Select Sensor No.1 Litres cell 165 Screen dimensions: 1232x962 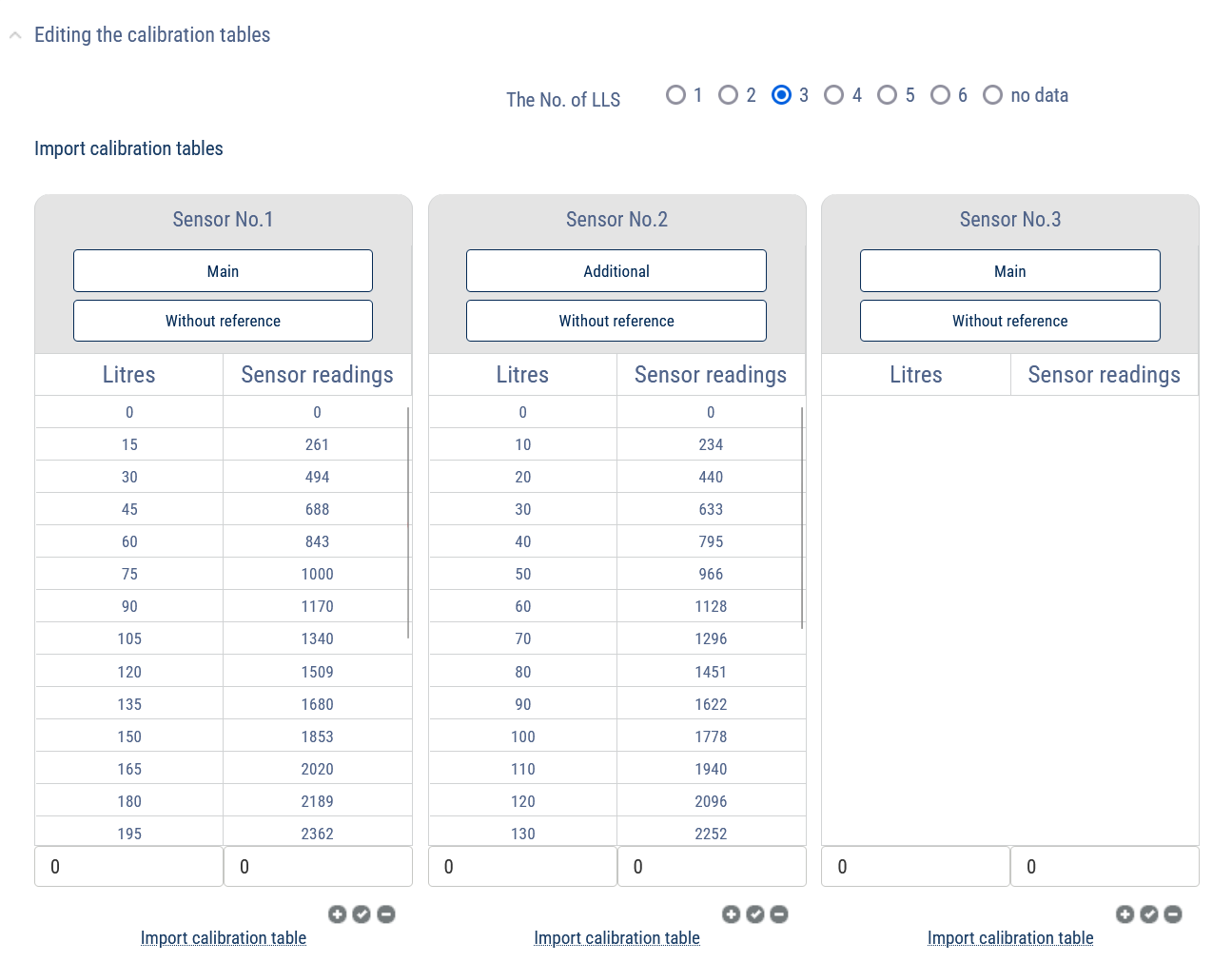click(x=129, y=769)
